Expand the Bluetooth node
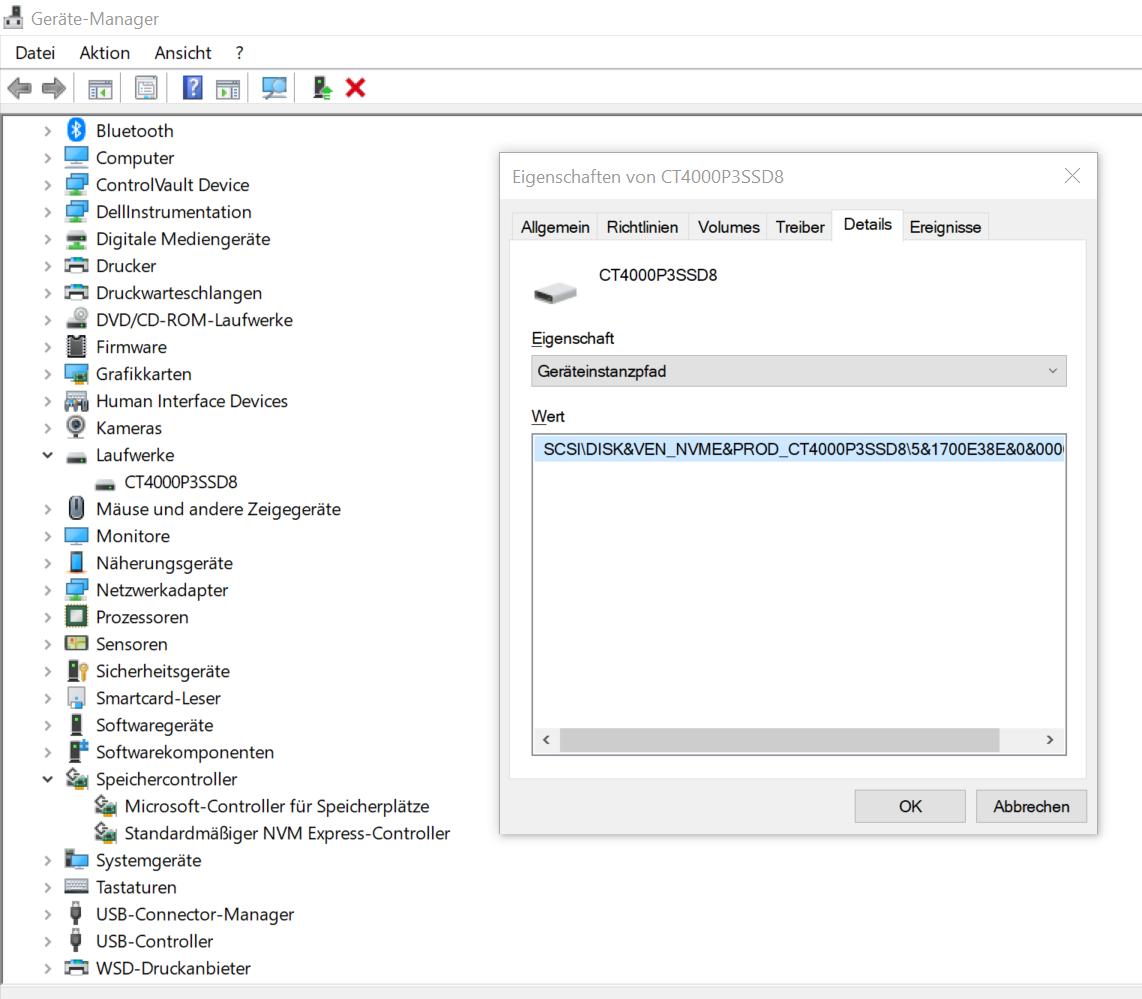This screenshot has height=999, width=1142. 47,131
